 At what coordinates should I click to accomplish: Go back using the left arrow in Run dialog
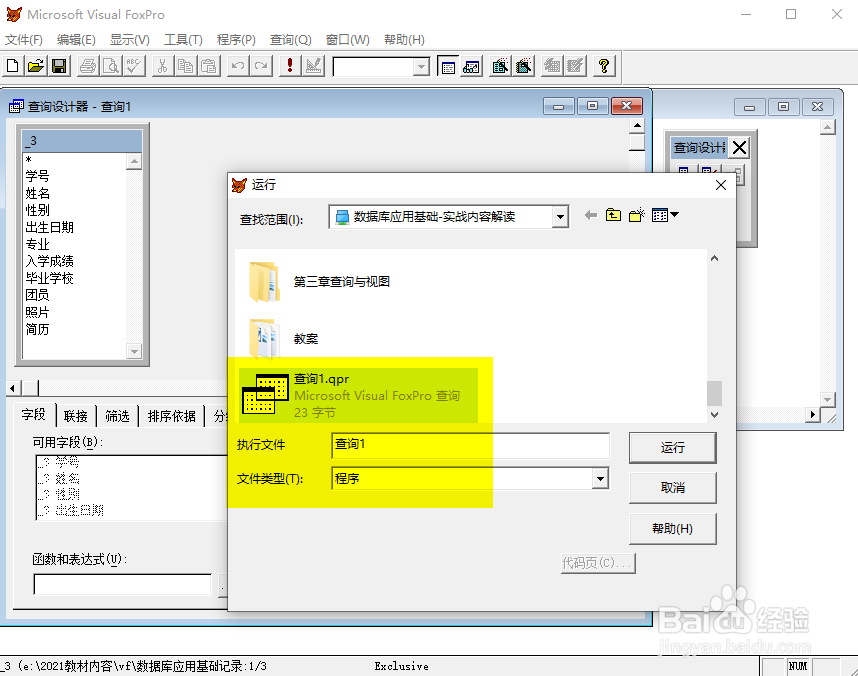click(590, 215)
